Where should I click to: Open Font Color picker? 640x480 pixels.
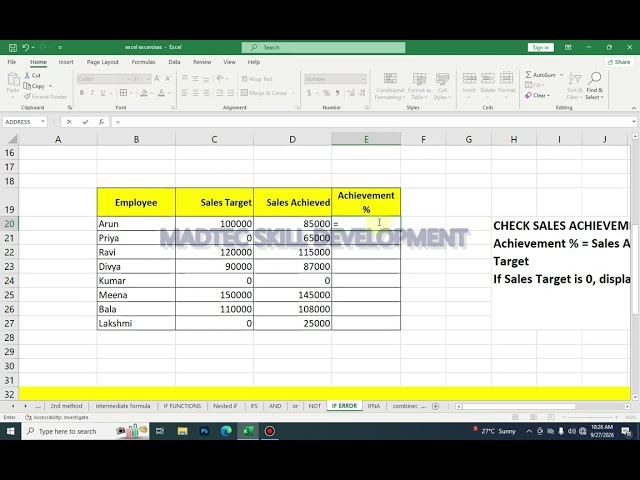[x=162, y=93]
